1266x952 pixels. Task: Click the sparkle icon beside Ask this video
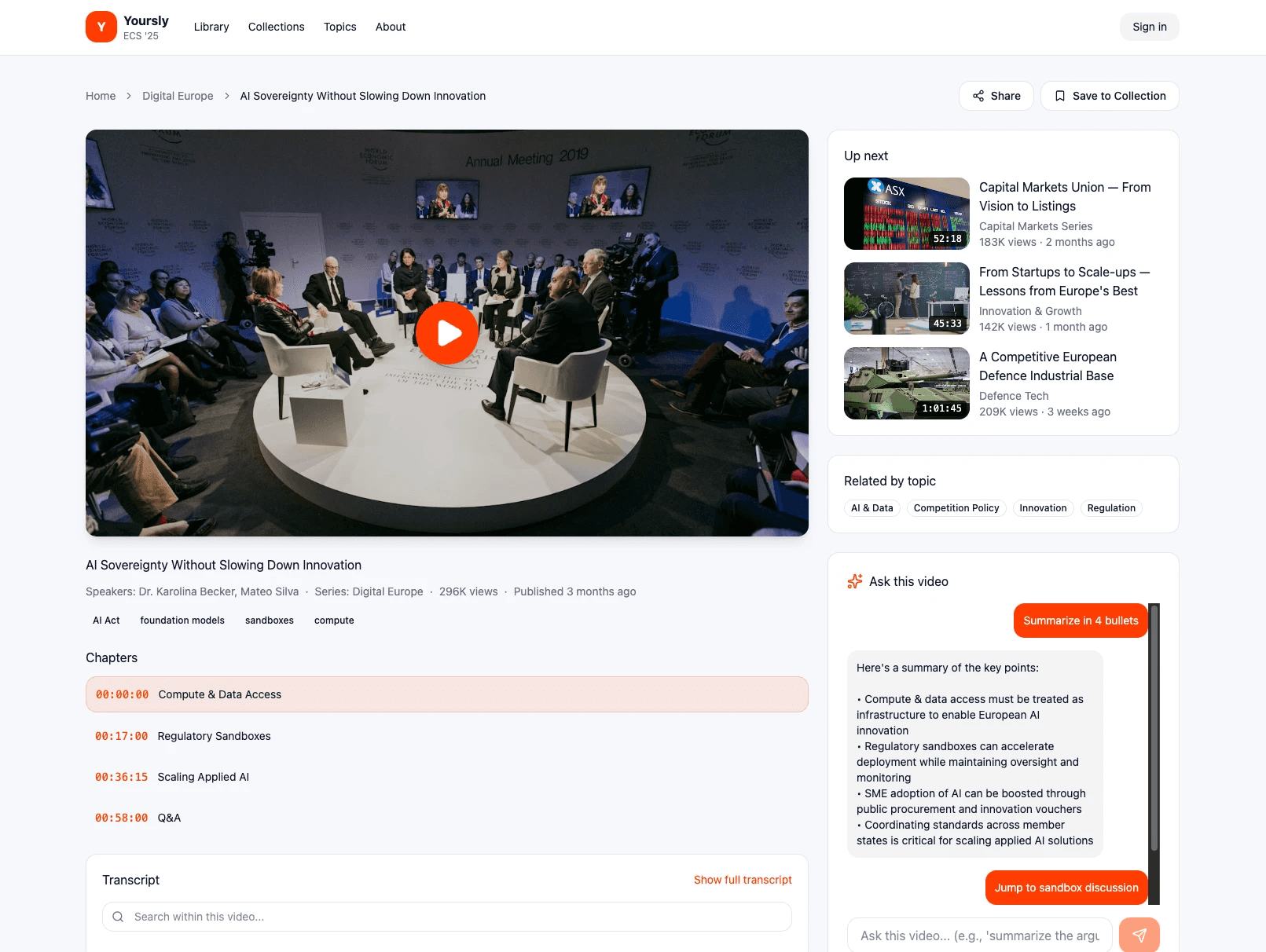pos(854,581)
